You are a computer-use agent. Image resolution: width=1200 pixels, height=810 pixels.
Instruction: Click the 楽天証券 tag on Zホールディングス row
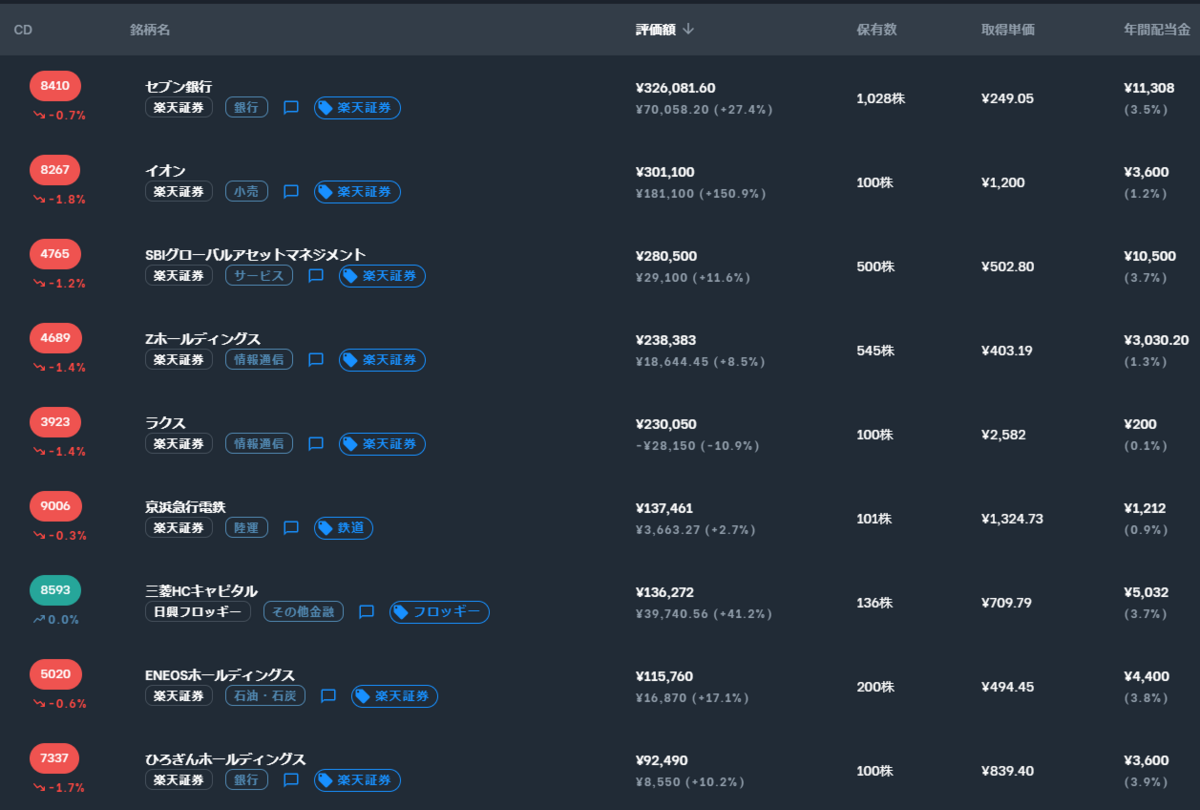[x=382, y=359]
